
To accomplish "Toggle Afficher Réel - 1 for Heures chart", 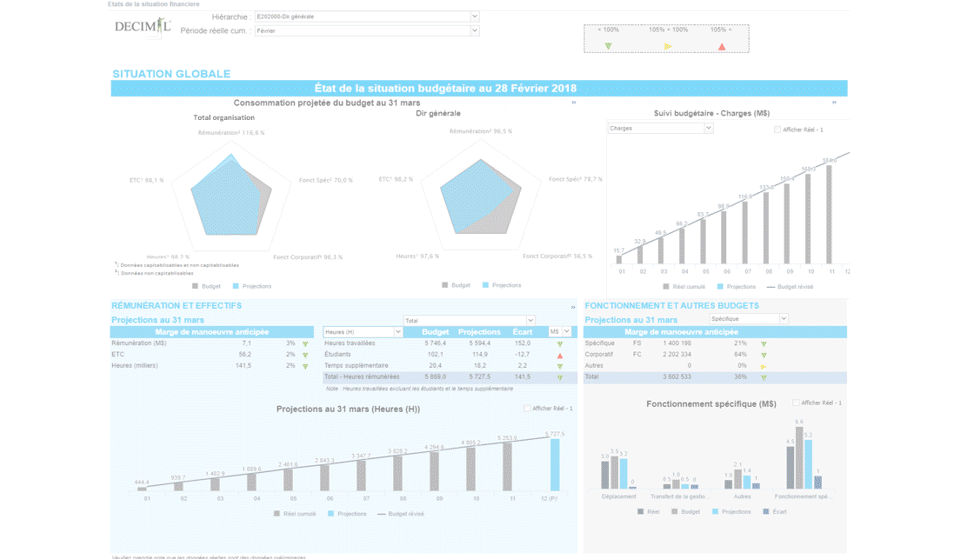I will [x=527, y=408].
